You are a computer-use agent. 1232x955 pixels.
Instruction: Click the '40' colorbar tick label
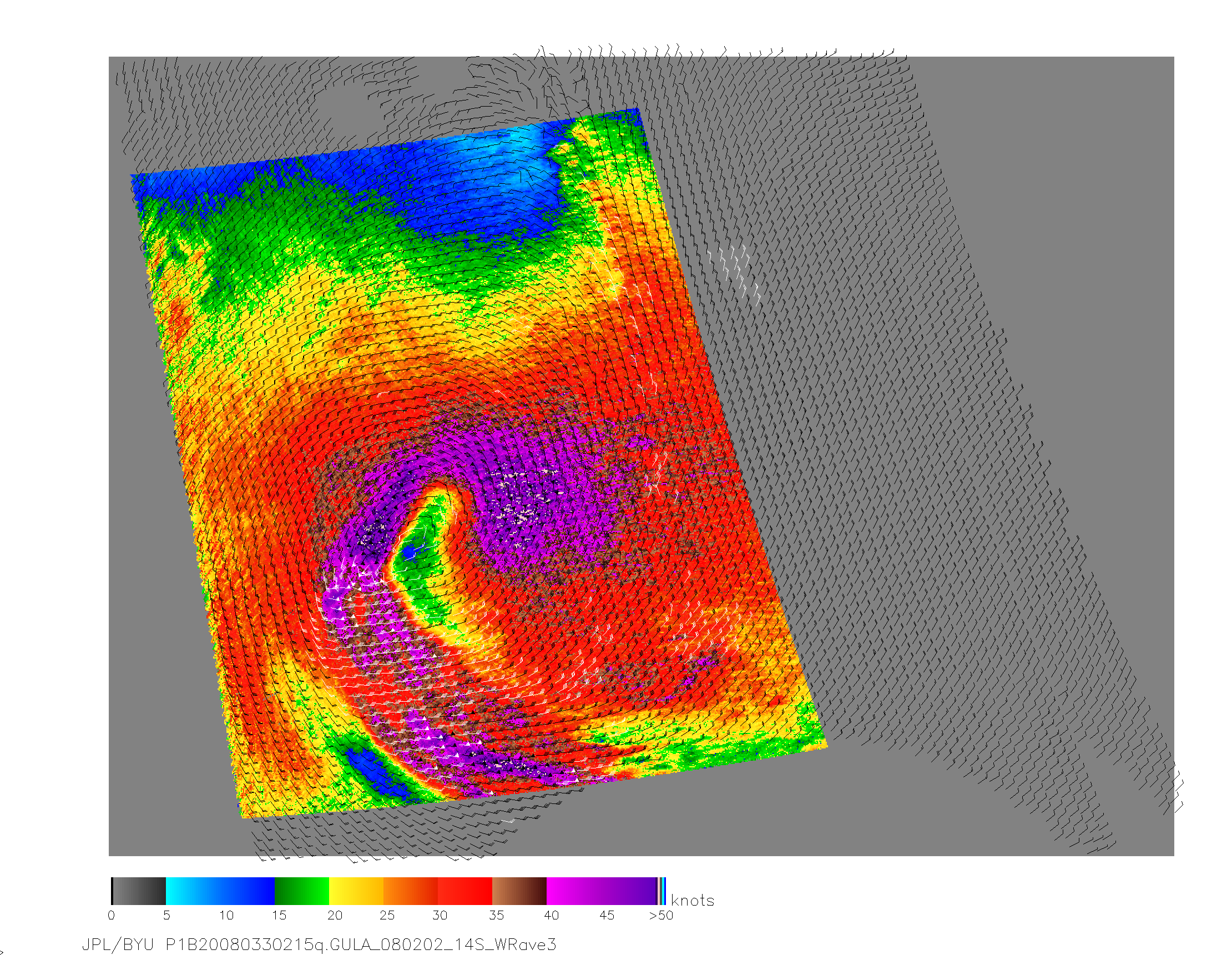(551, 916)
